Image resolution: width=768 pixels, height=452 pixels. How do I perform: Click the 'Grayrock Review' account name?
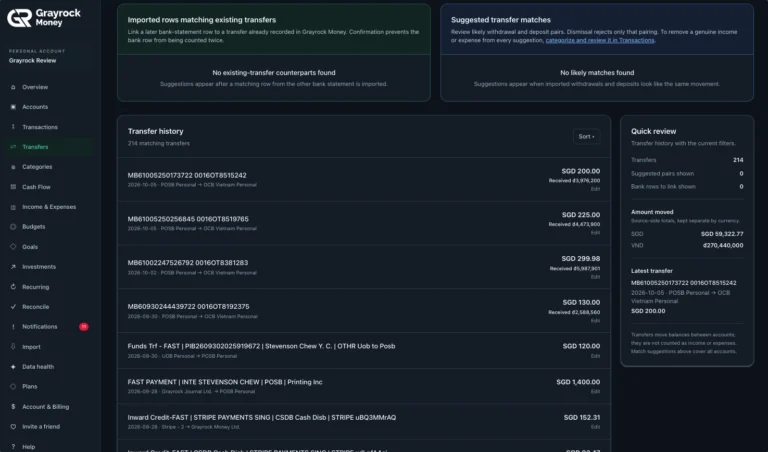tap(32, 61)
